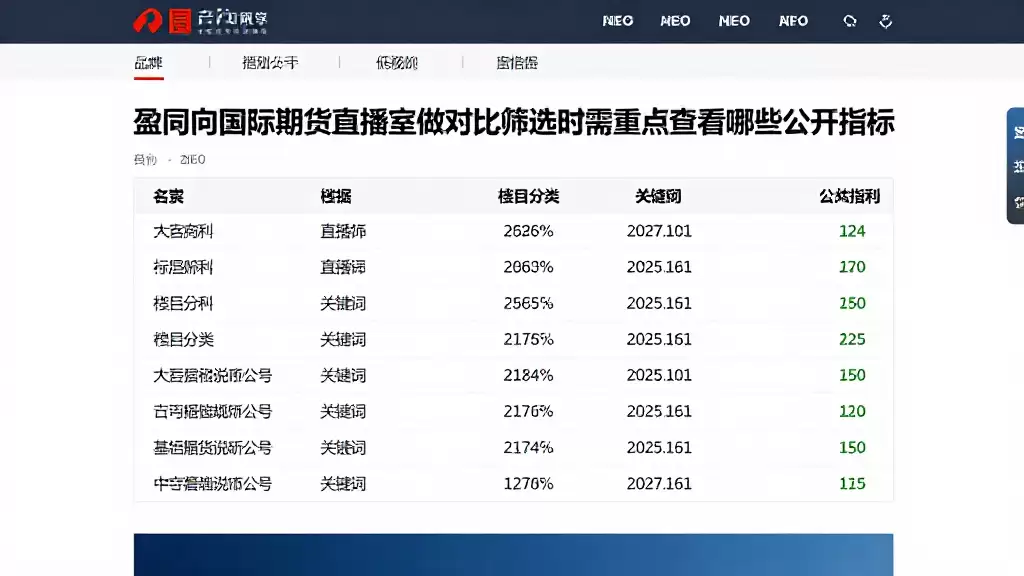Click the blue banner image below the table
The image size is (1024, 576).
click(x=513, y=554)
